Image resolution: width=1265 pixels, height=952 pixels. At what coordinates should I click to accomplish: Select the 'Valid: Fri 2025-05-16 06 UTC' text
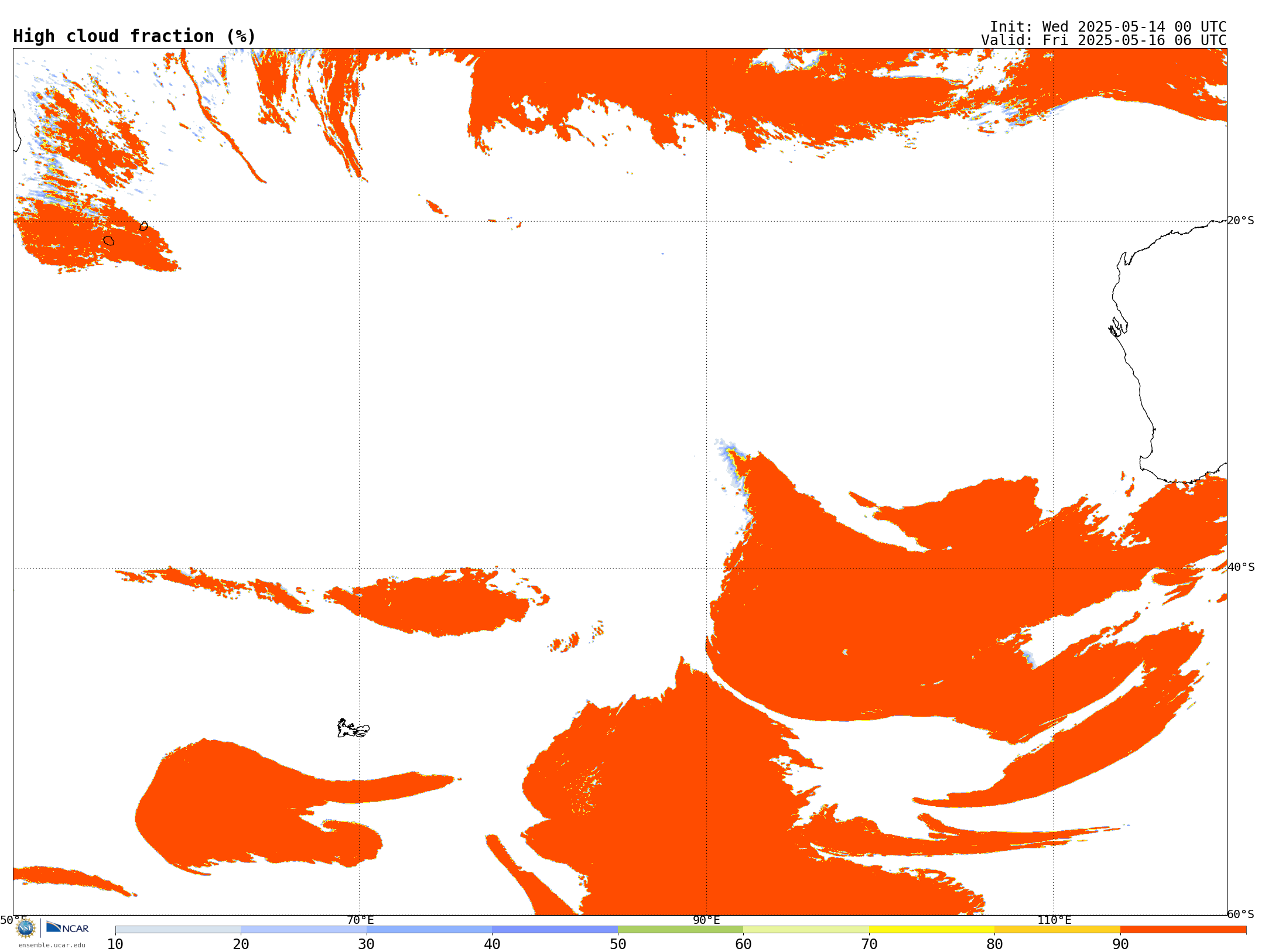[1103, 40]
